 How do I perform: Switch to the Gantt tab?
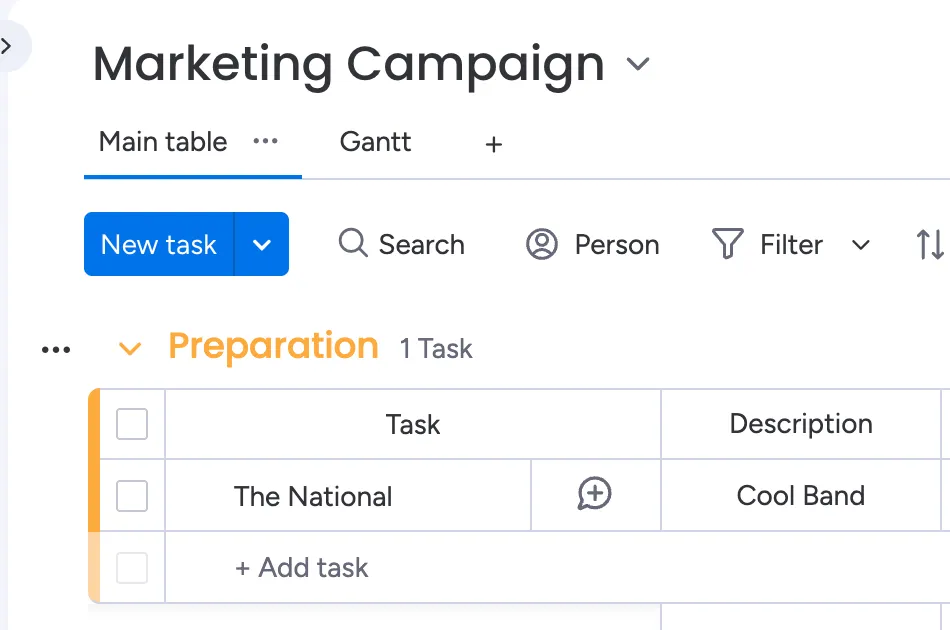click(375, 142)
